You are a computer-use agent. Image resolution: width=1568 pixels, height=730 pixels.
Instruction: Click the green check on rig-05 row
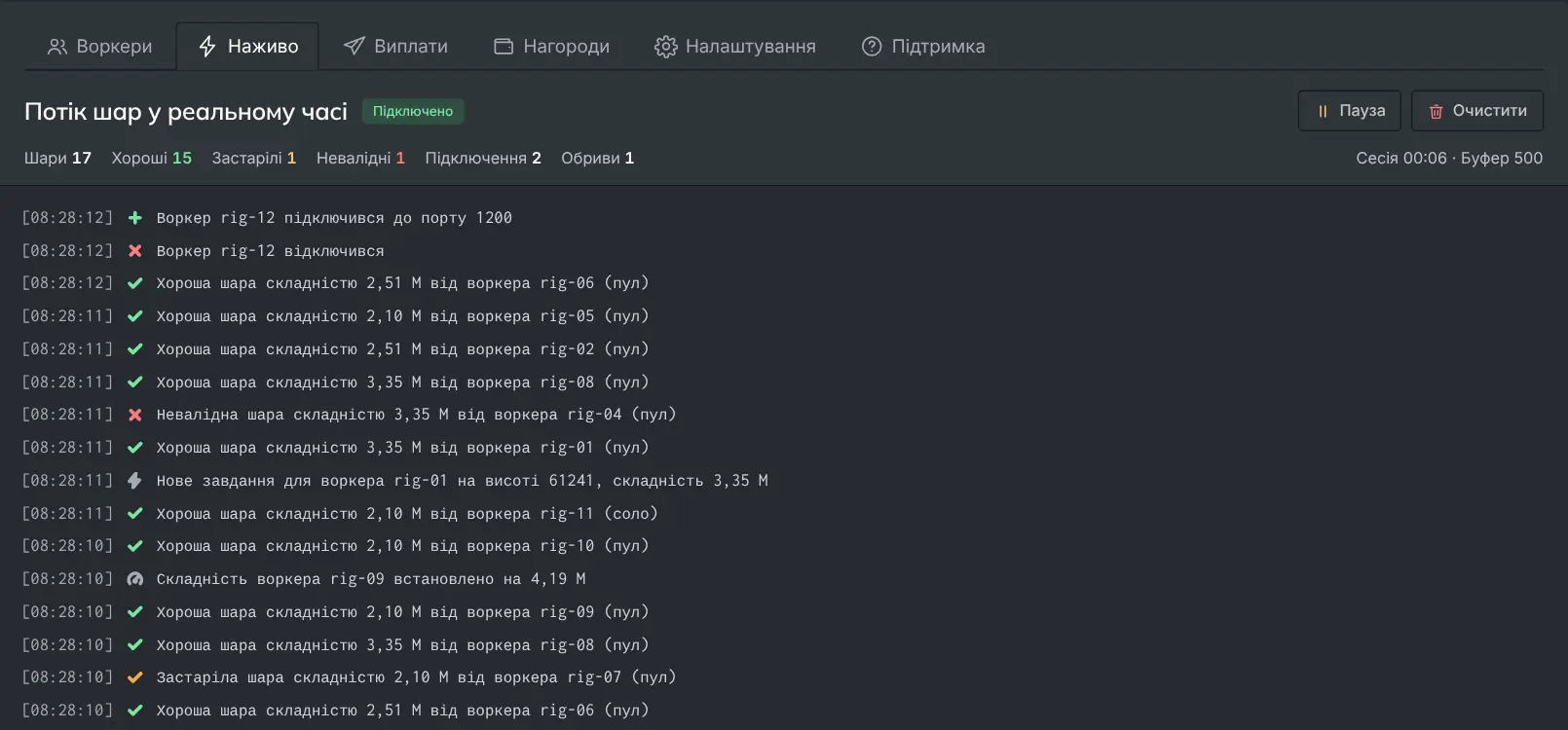pos(135,316)
